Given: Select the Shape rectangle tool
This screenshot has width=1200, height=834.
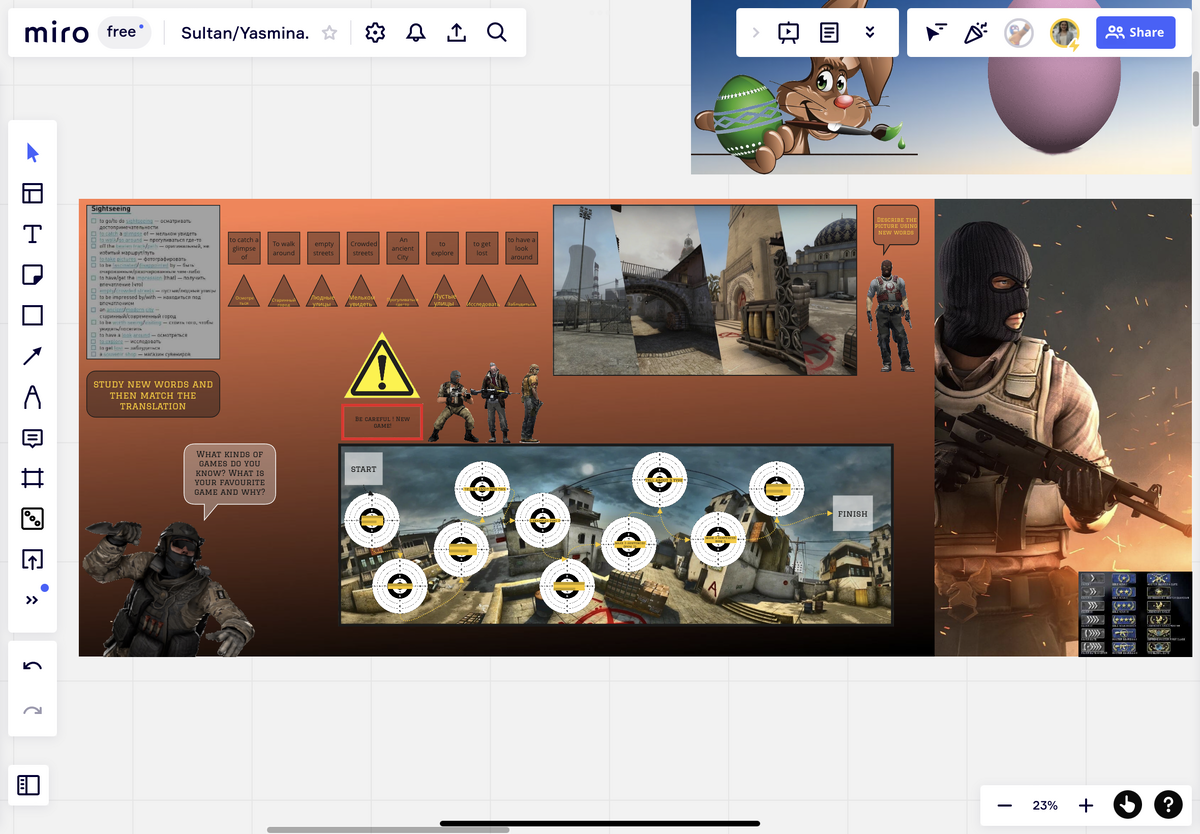Looking at the screenshot, I should [x=32, y=315].
